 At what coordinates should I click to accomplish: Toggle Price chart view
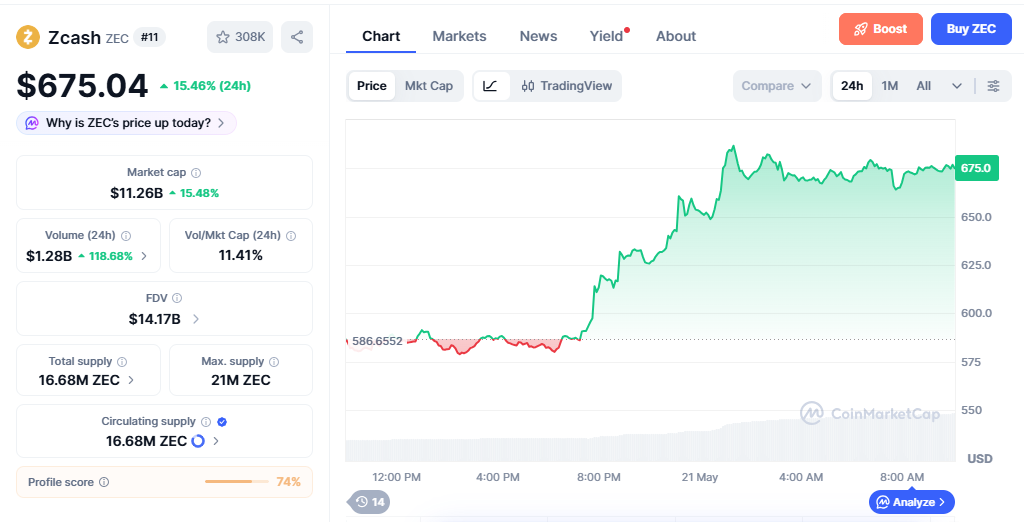click(372, 86)
